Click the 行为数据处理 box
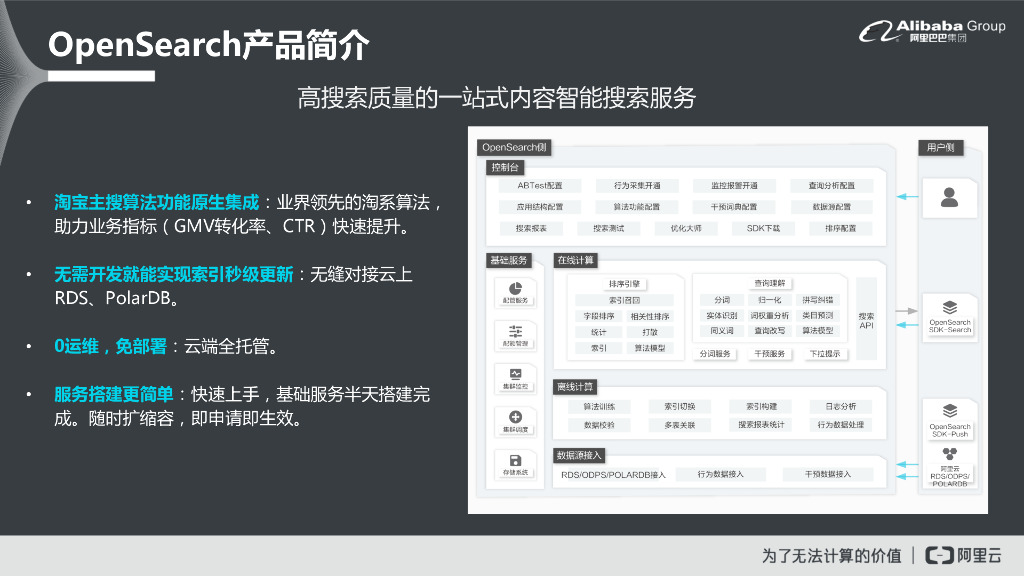Viewport: 1024px width, 576px height. pyautogui.click(x=841, y=425)
